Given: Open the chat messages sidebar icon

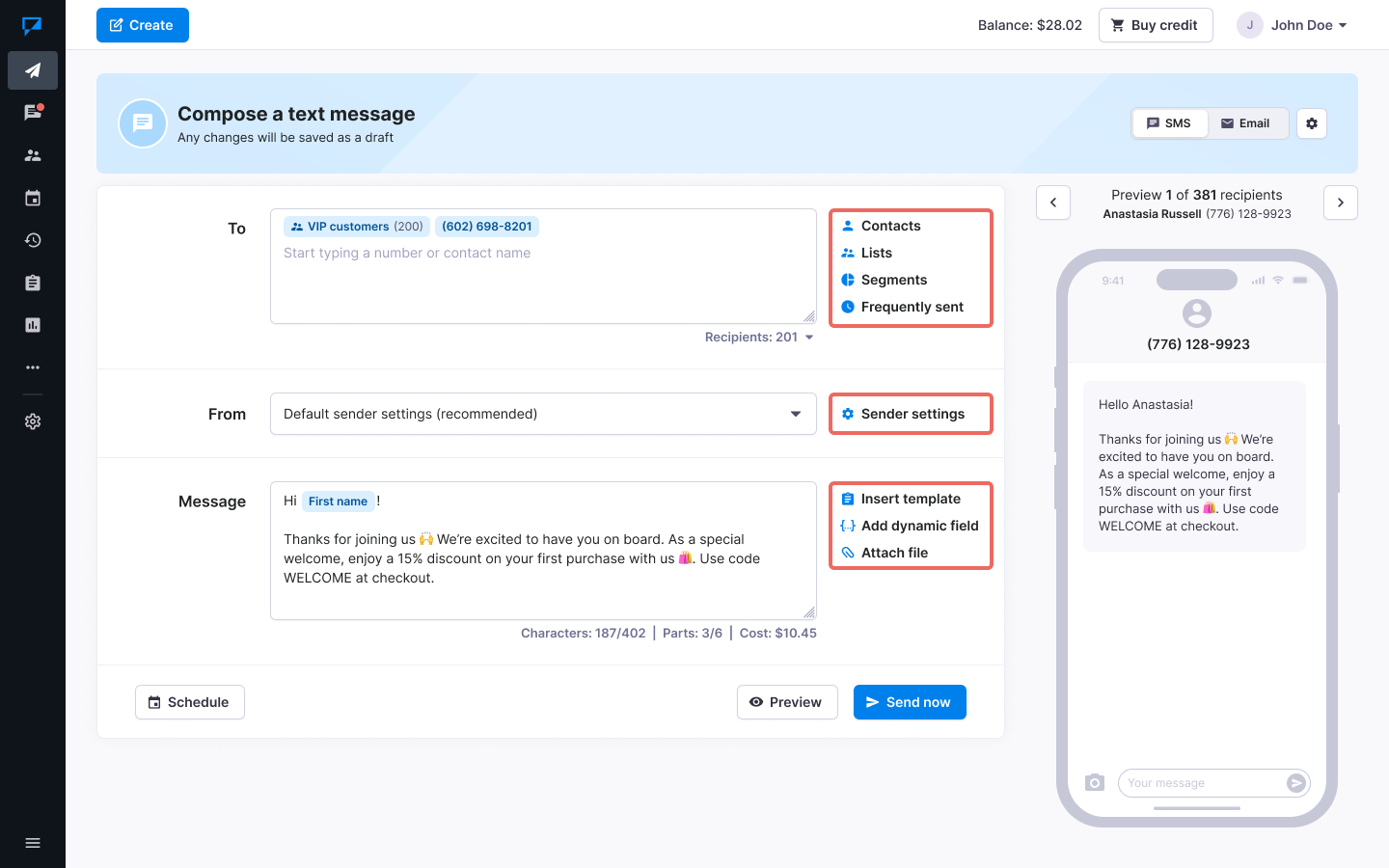Looking at the screenshot, I should [x=33, y=113].
